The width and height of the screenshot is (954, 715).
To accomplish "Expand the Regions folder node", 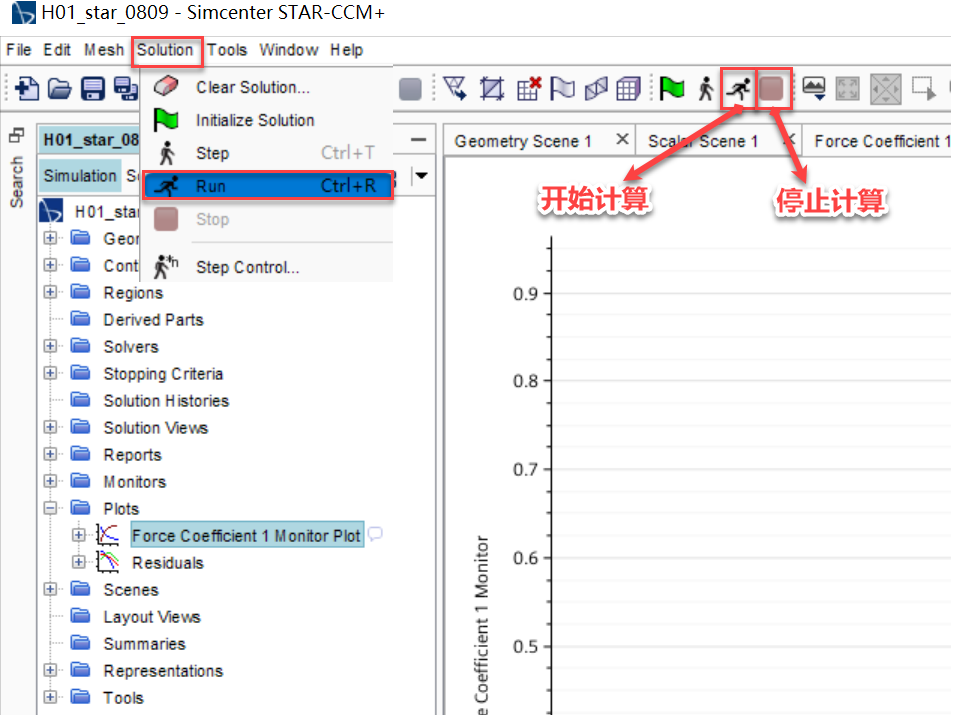I will click(x=50, y=292).
